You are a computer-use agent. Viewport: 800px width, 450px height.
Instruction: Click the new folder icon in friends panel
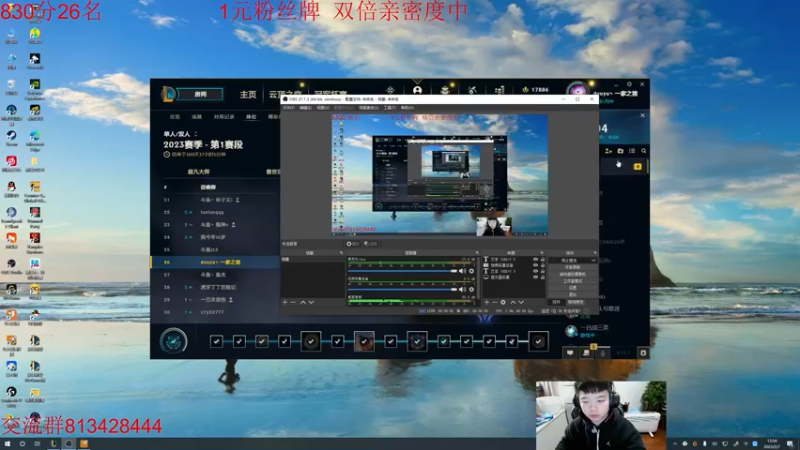click(x=620, y=151)
